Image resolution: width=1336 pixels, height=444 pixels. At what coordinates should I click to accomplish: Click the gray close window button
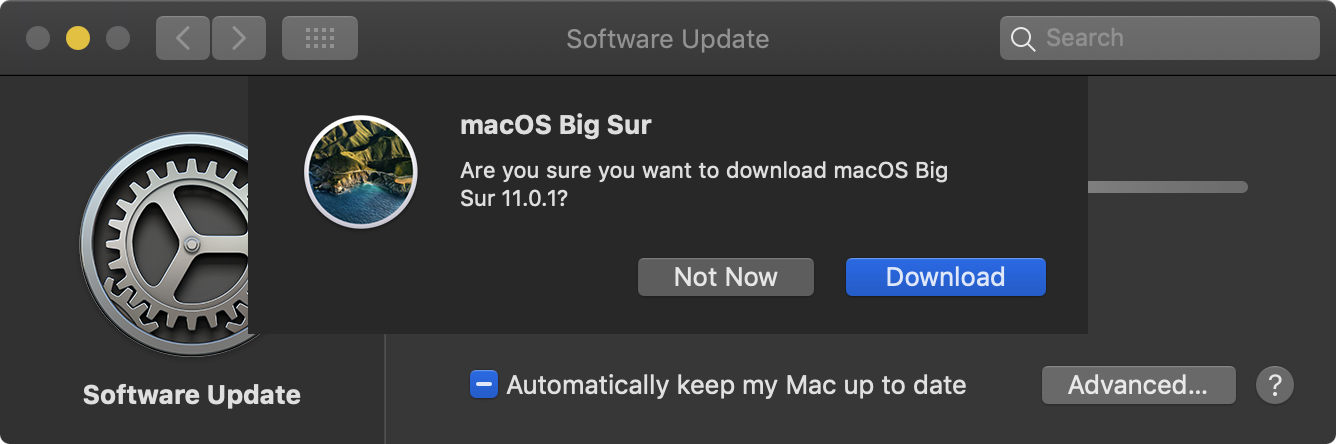click(38, 38)
